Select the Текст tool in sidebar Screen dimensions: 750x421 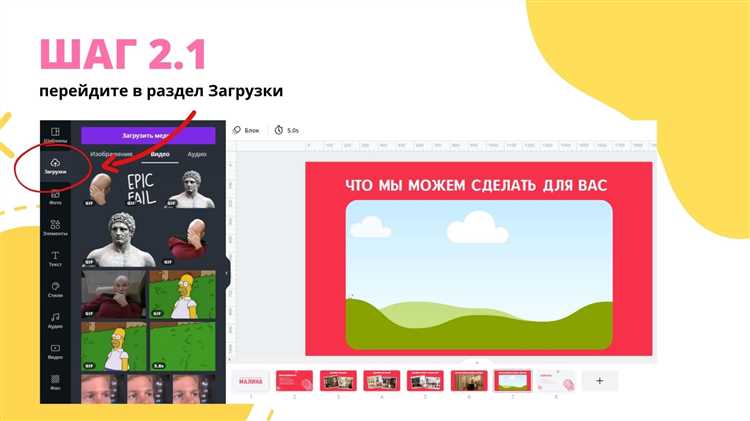(x=55, y=259)
